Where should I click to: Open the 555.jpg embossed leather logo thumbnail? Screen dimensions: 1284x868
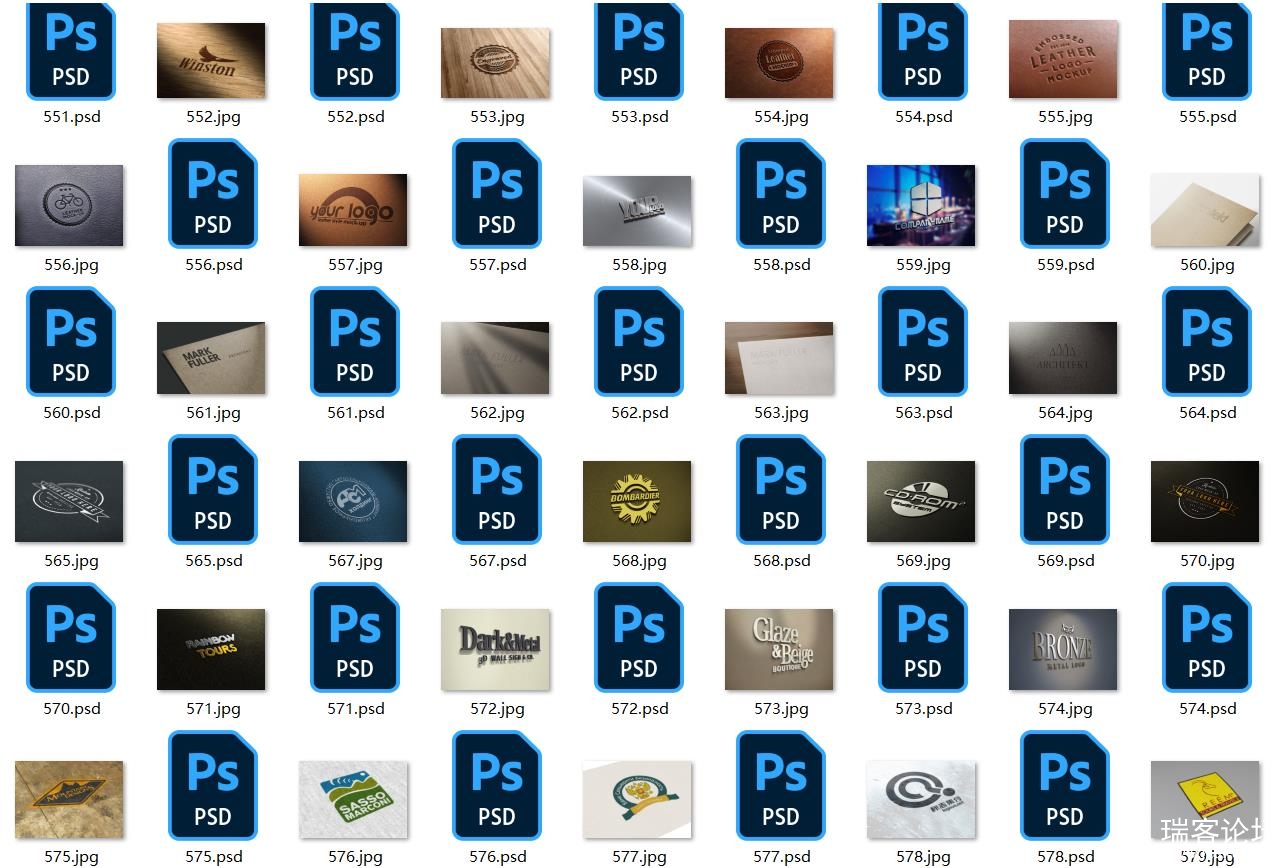coord(1063,59)
